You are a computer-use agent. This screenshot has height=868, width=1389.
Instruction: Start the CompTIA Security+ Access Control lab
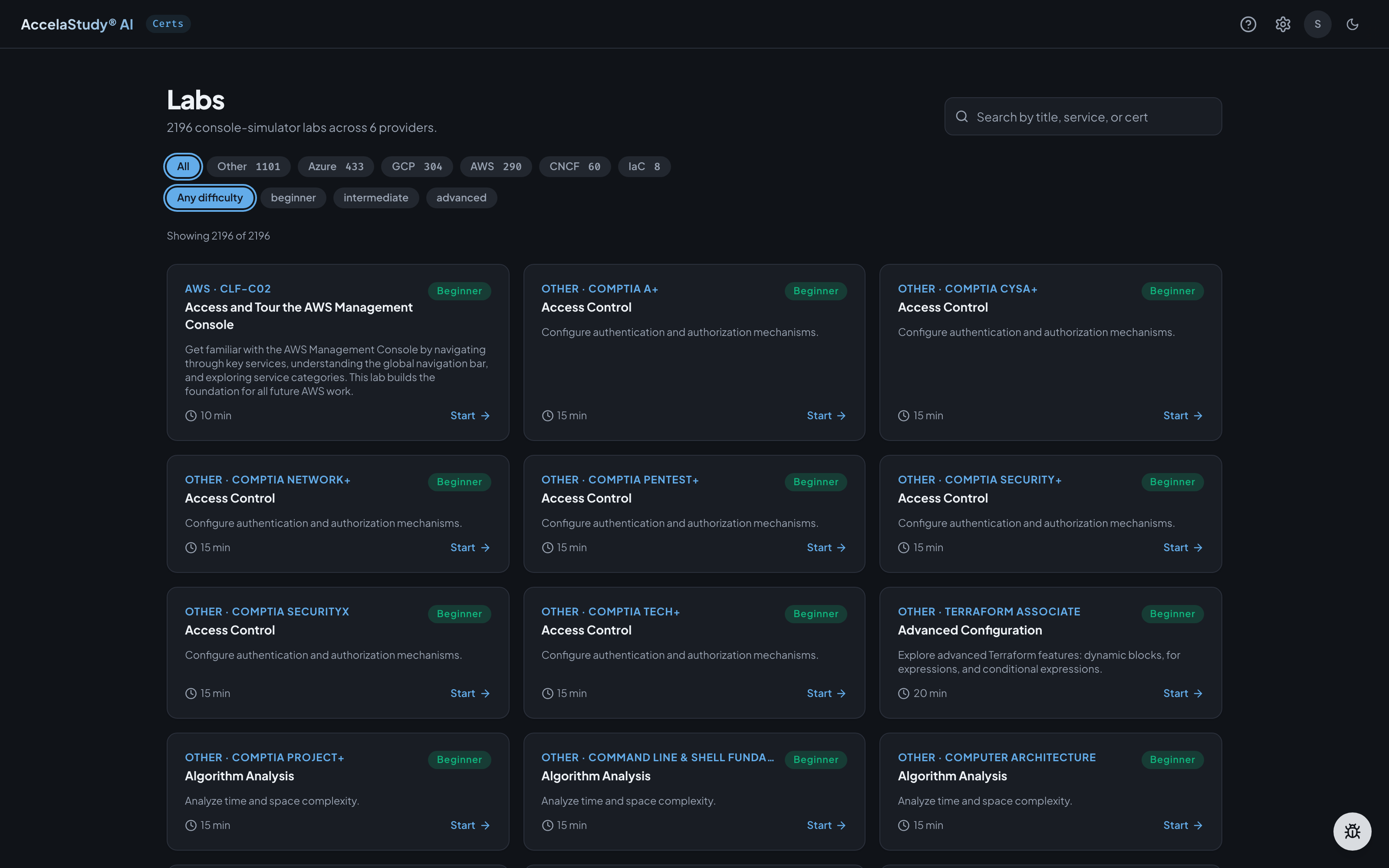point(1183,548)
